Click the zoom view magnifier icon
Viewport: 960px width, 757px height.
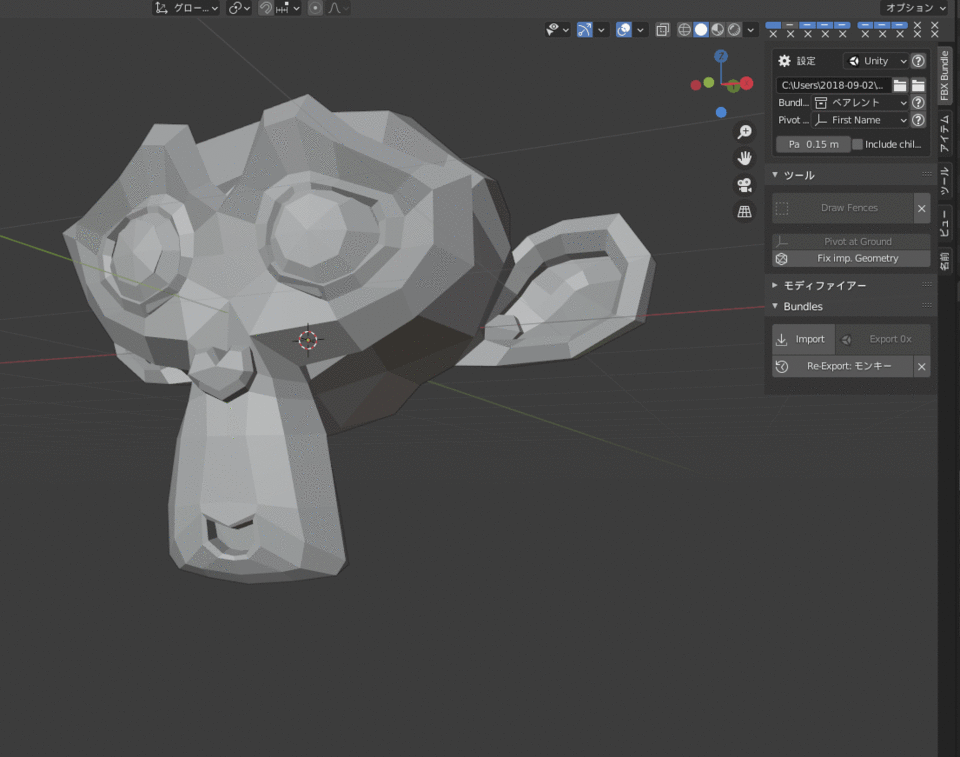click(744, 132)
